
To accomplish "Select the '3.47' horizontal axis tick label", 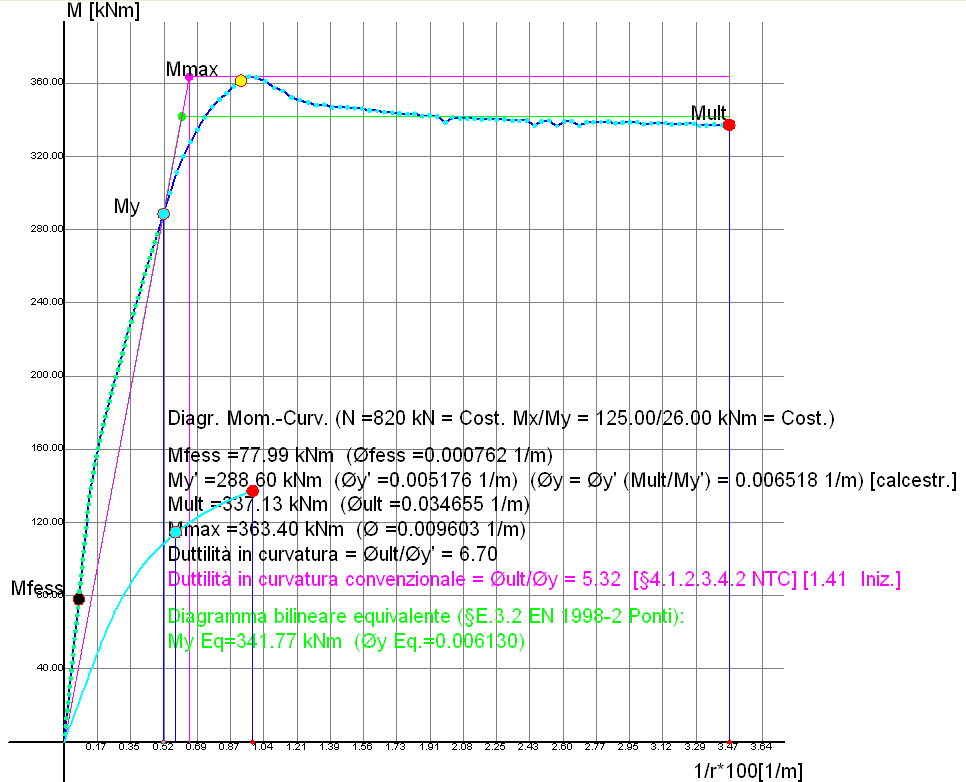I will coord(728,747).
